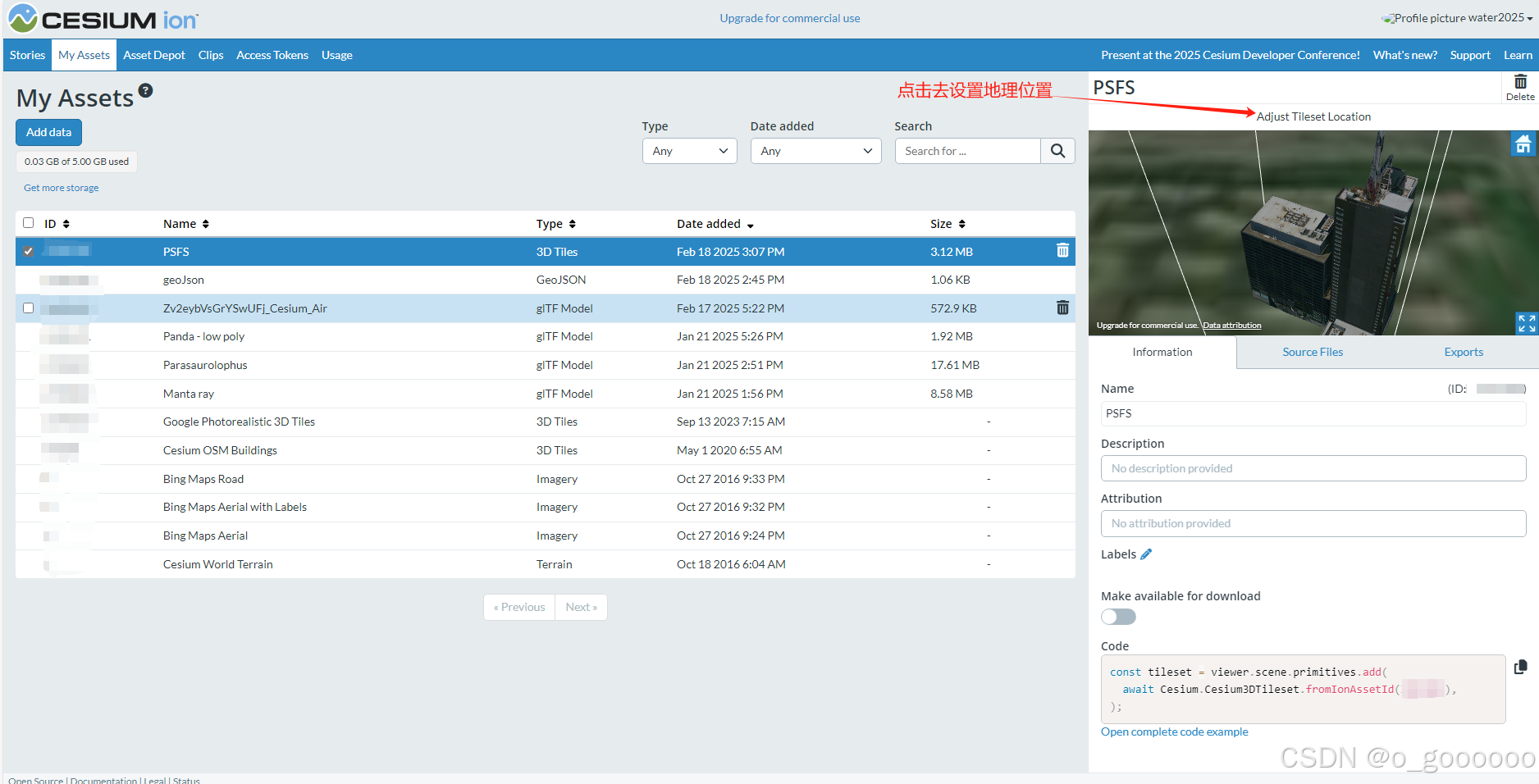Screen dimensions: 1539x784
Task: Reset preview view with home icon
Action: tap(1523, 144)
